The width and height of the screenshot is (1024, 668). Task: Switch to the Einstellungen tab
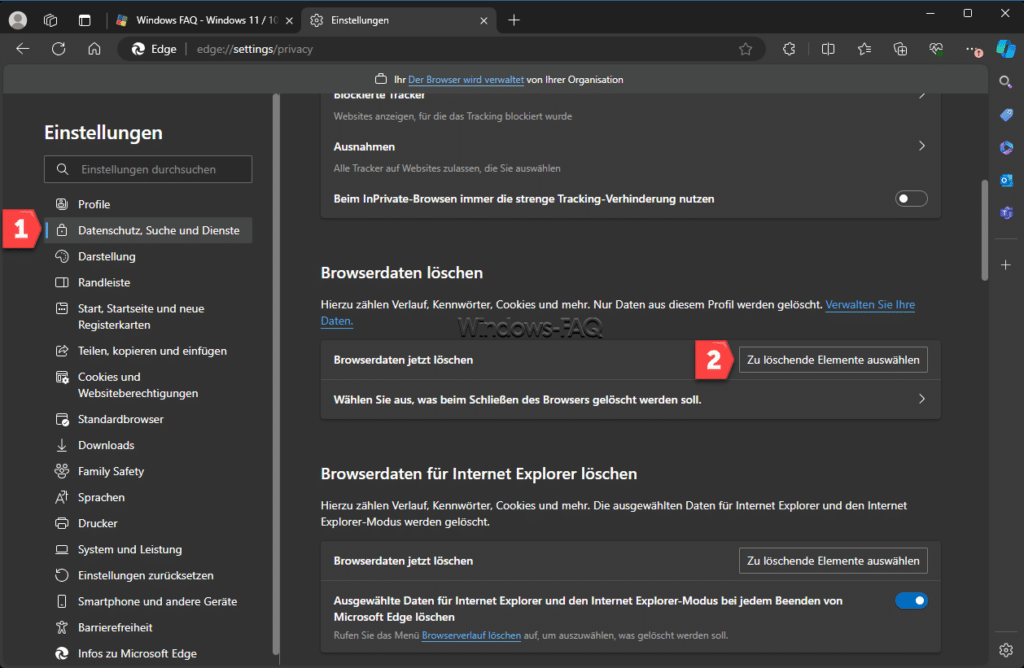tap(398, 20)
